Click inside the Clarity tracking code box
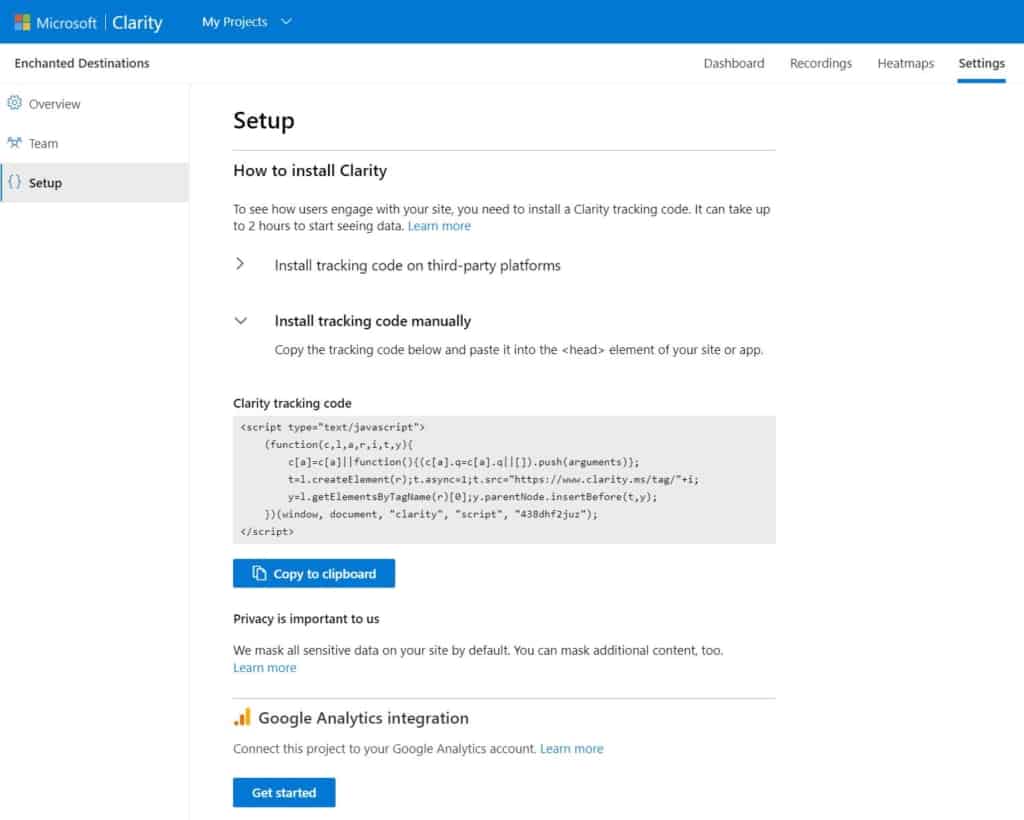Screen dimensions: 1024x820 (x=504, y=480)
